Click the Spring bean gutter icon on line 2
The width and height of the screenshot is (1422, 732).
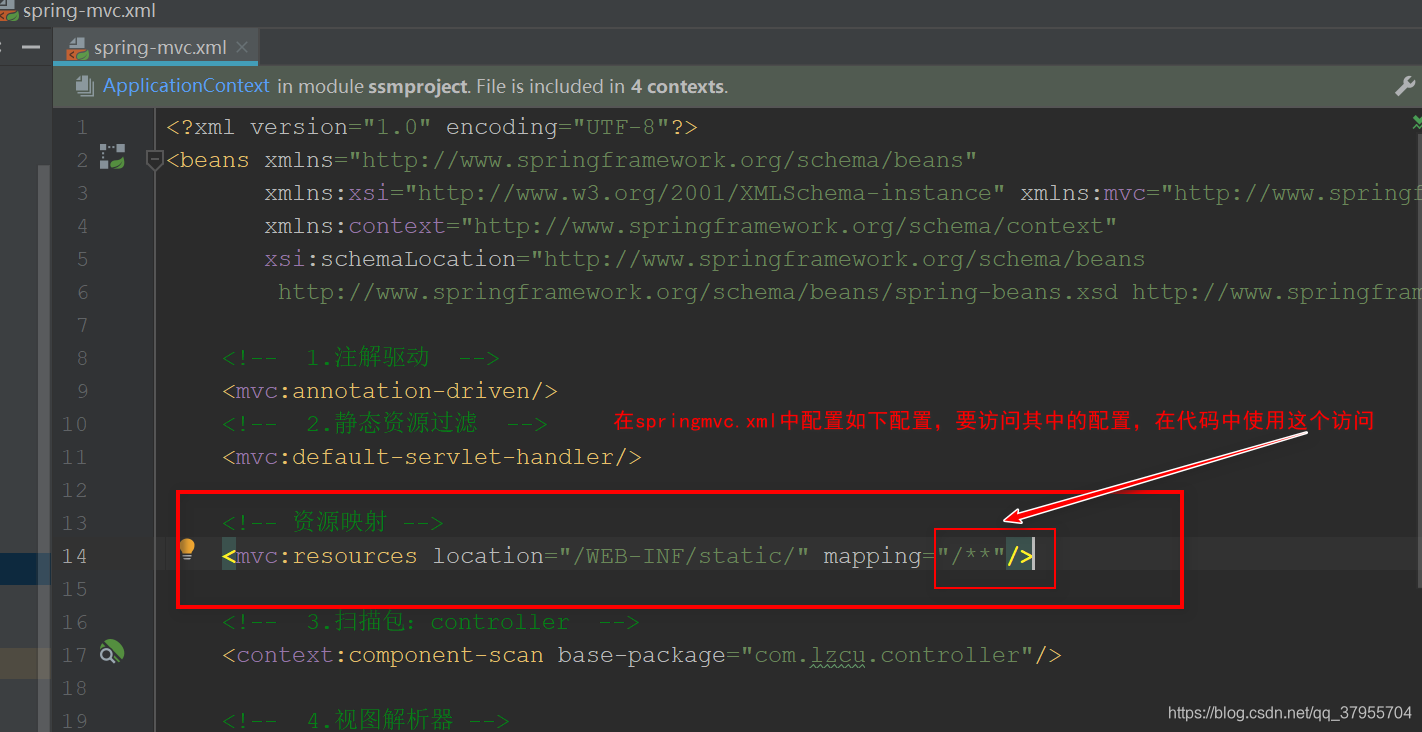click(x=111, y=155)
